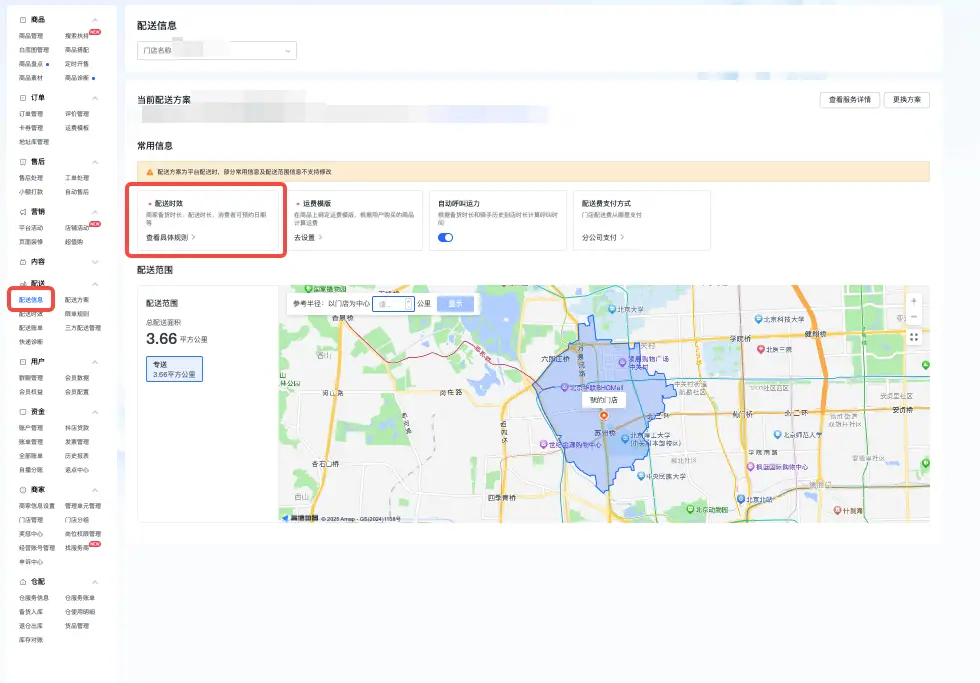Click the 售后 section icon in sidebar
Screen dimensions: 980x683
[x=23, y=162]
